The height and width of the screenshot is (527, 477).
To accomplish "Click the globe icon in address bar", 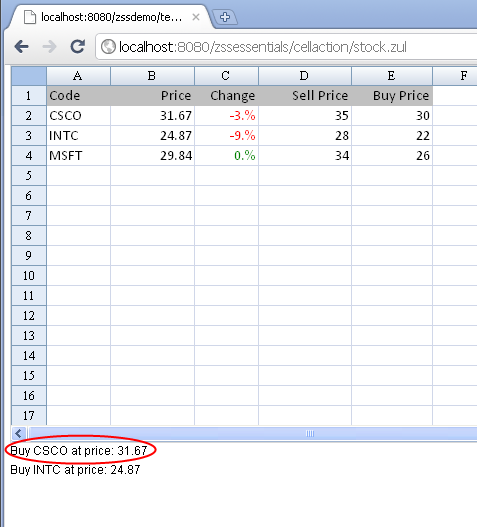I will [108, 47].
